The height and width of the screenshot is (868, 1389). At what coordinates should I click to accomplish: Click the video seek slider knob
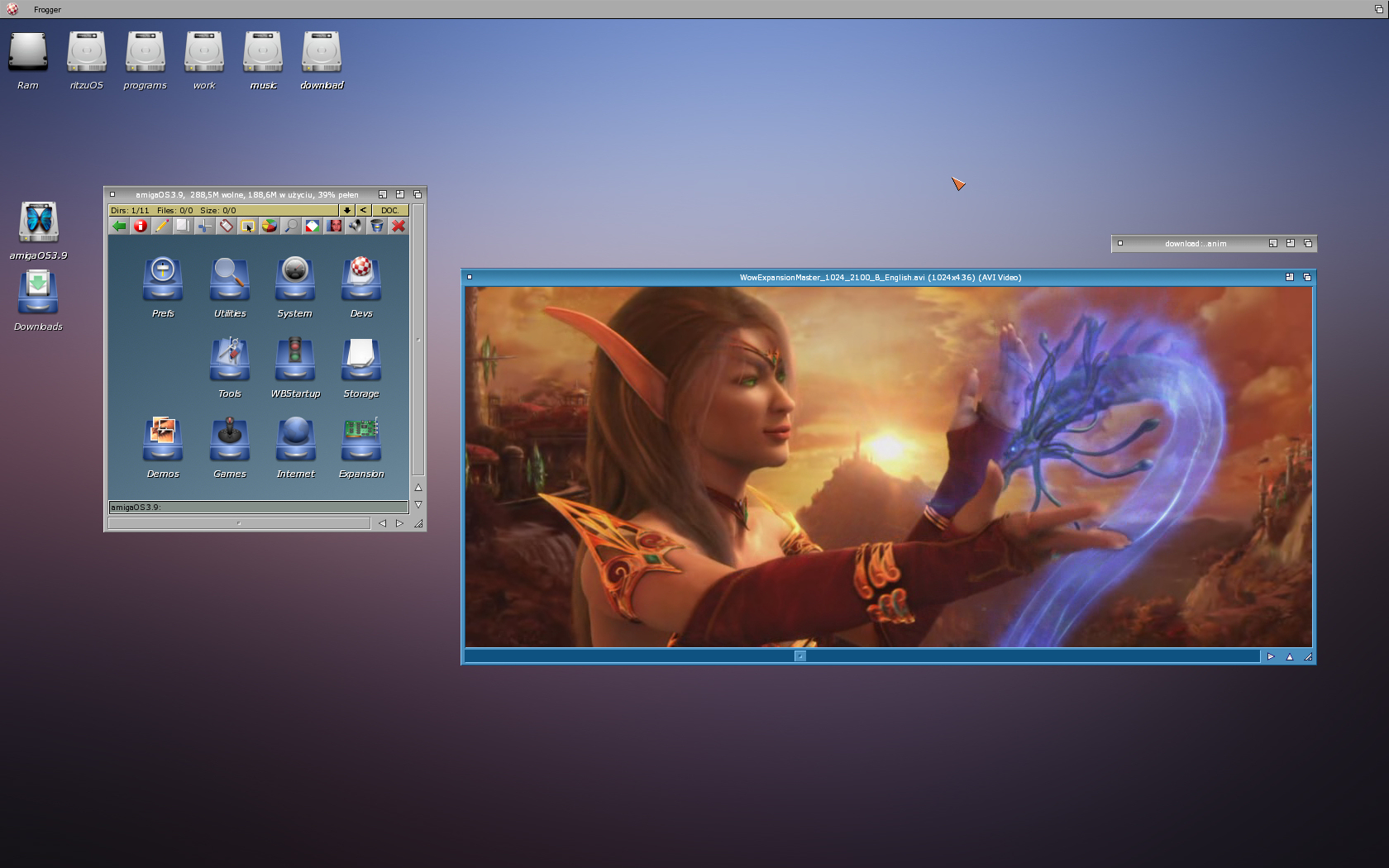tap(800, 656)
